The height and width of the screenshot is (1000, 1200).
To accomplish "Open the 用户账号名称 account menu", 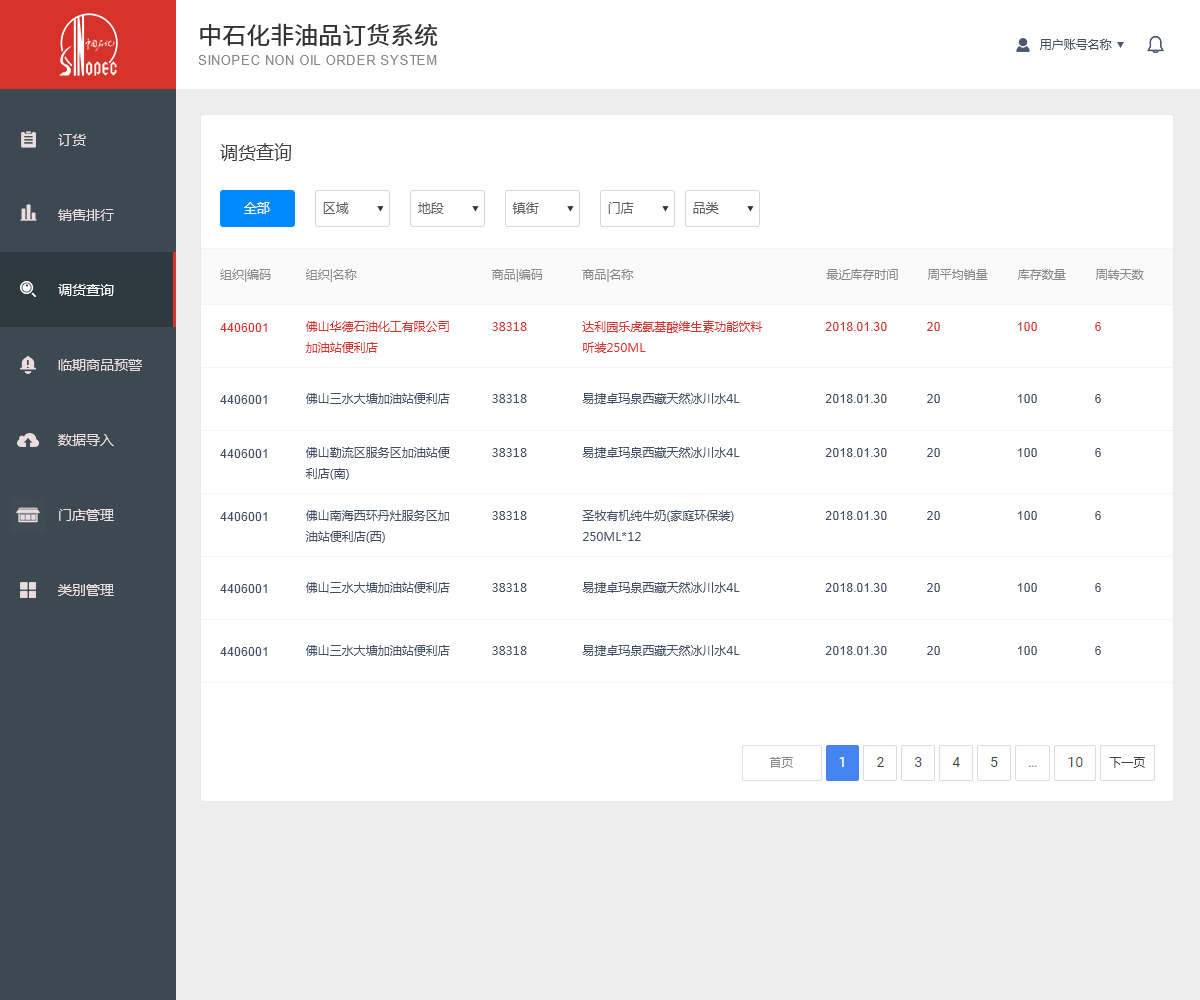I will coord(1070,45).
